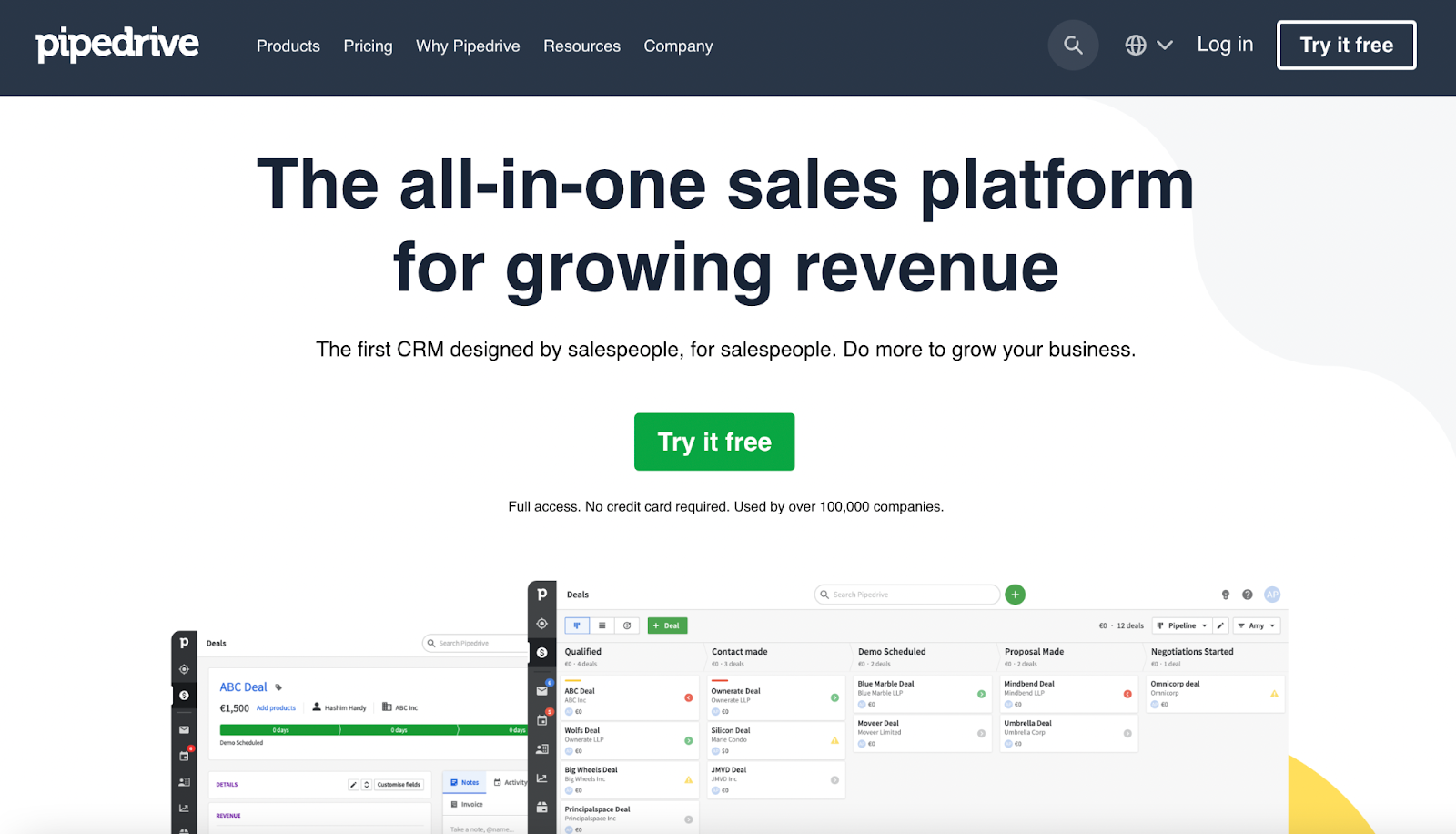Switch to the pipeline kanban view toggle
Screen dimensions: 1456x834
pyautogui.click(x=577, y=625)
